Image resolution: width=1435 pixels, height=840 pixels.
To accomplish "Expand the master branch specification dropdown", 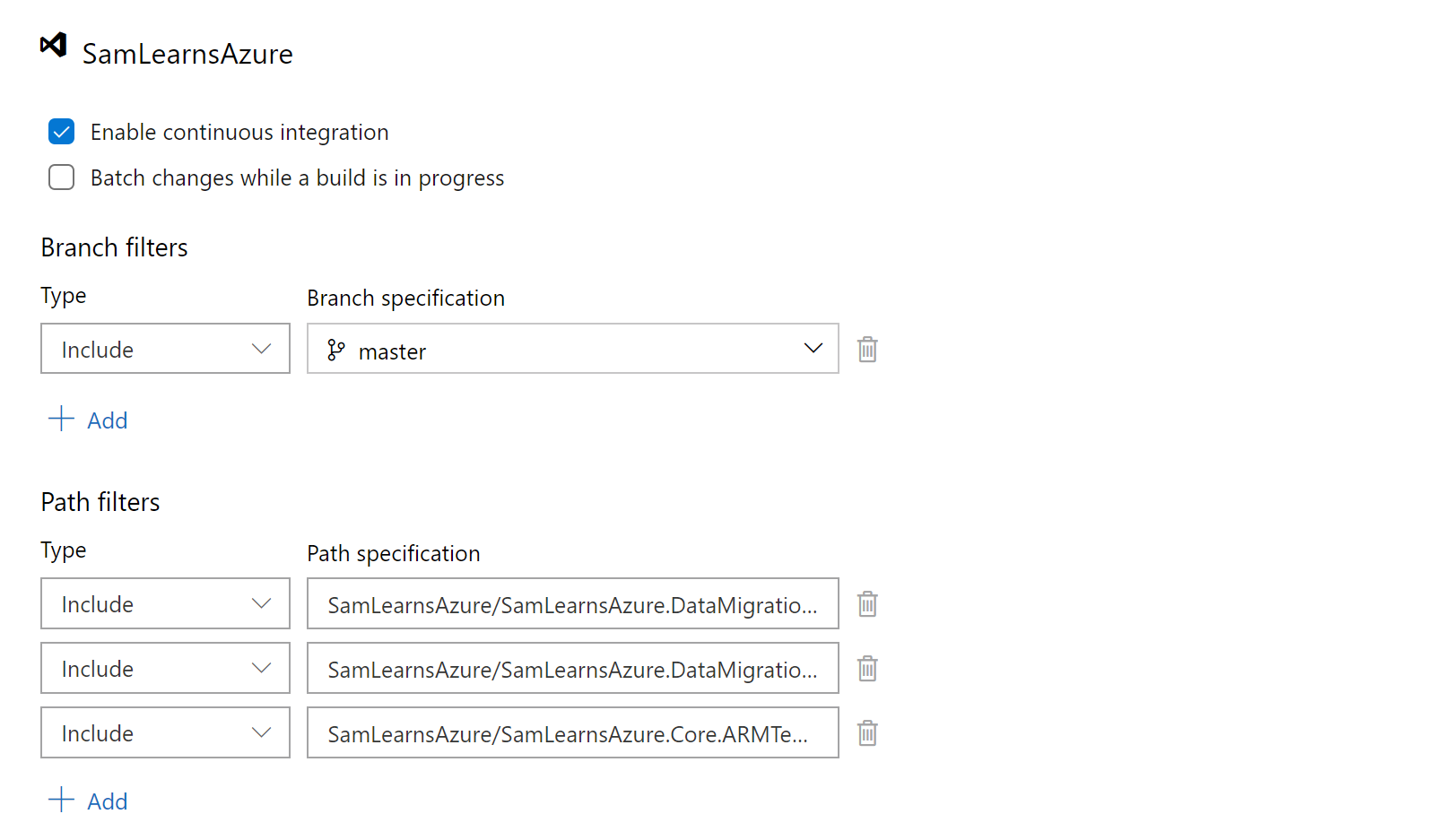I will click(813, 349).
